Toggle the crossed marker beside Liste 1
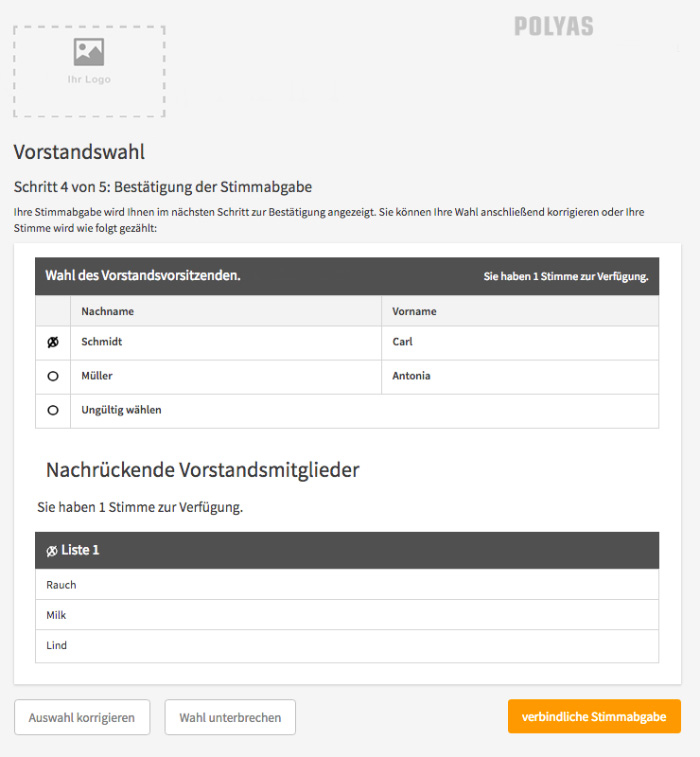This screenshot has height=757, width=700. 52,551
